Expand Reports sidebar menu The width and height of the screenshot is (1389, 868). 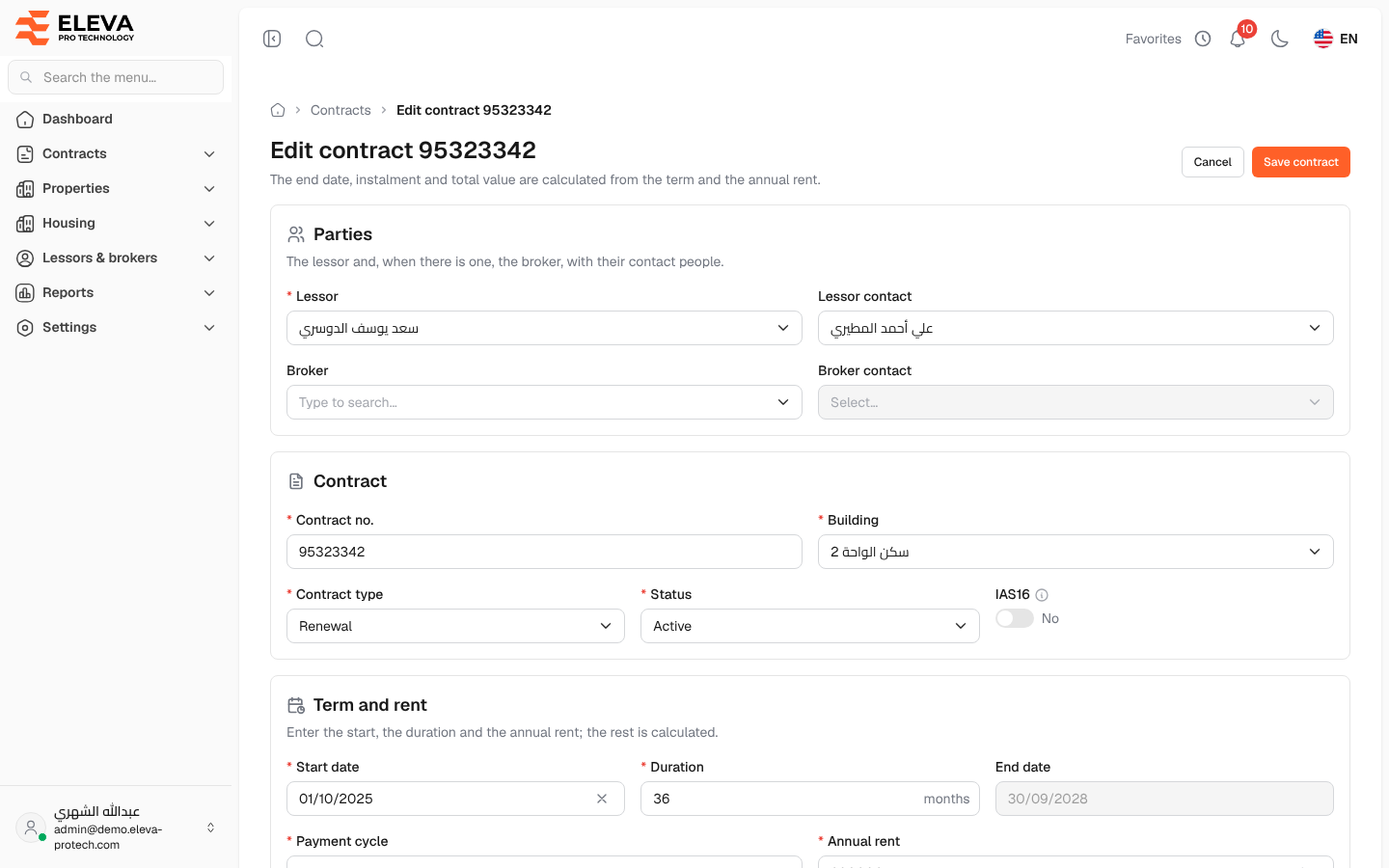[x=116, y=292]
